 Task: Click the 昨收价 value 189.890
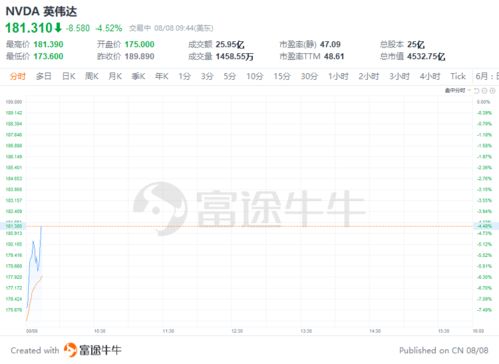click(x=139, y=56)
